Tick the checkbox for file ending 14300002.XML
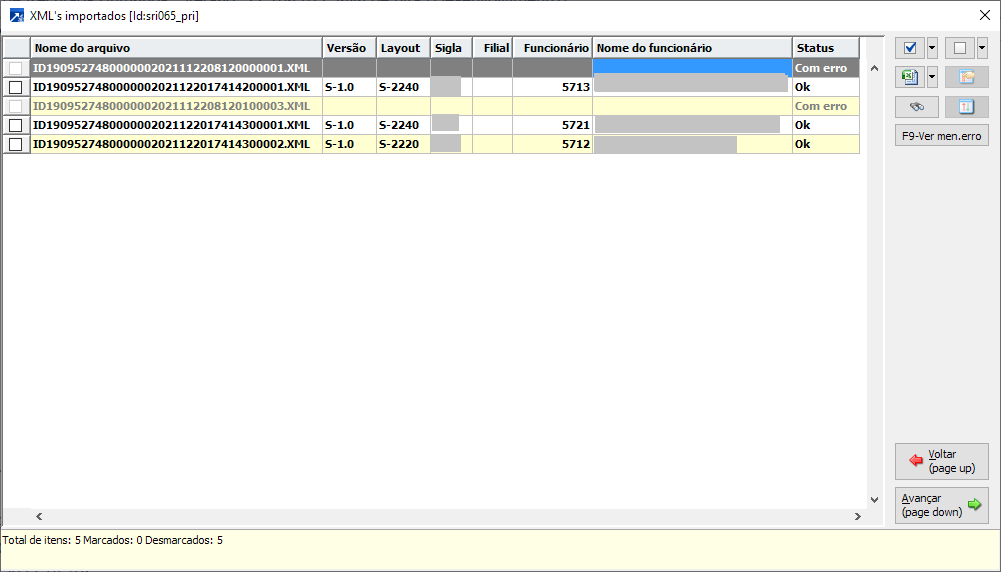Viewport: 1001px width, 572px height. (15, 145)
